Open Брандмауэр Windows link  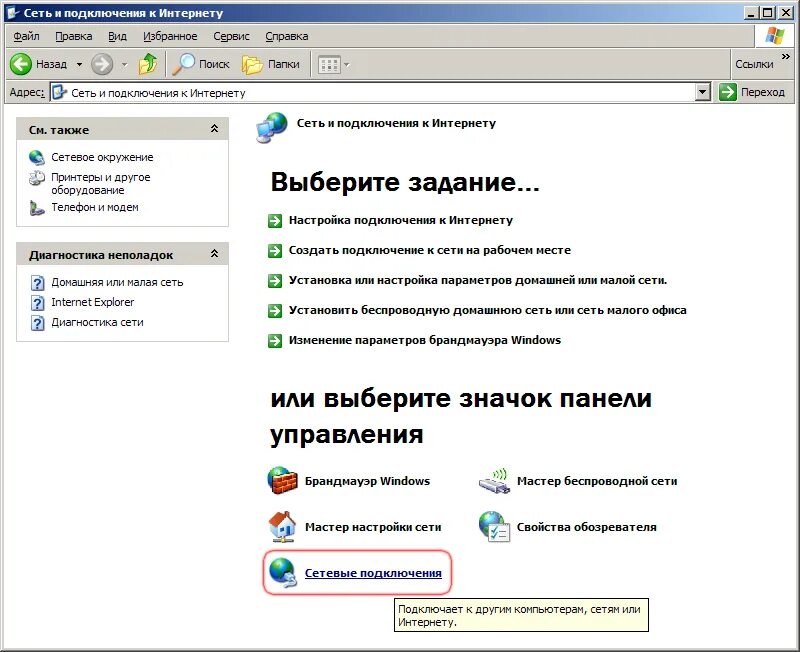pyautogui.click(x=367, y=481)
